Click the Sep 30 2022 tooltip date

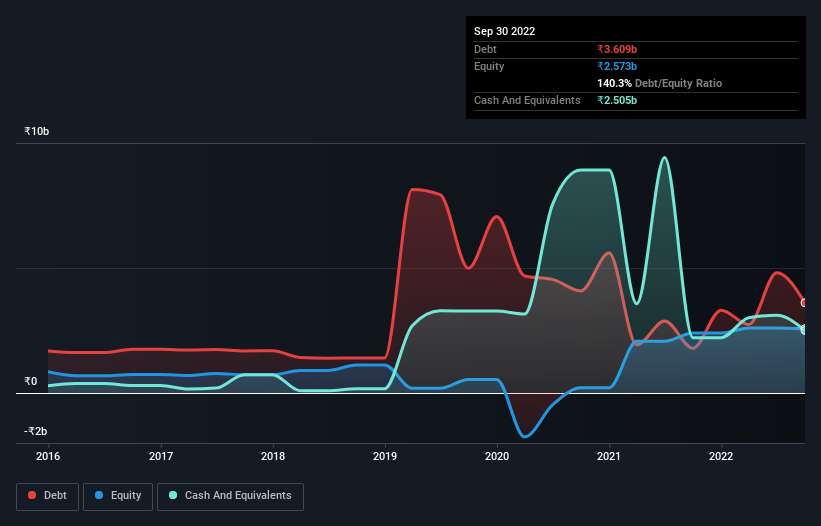point(504,31)
